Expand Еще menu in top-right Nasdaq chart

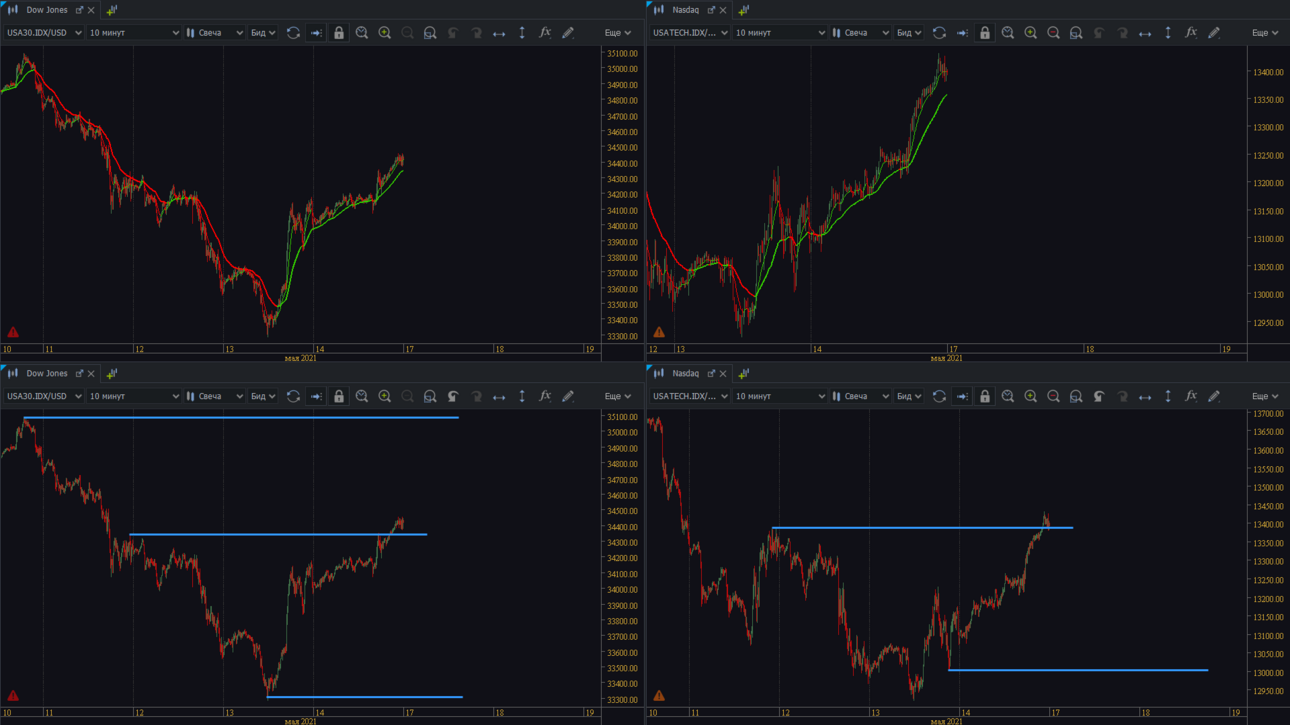click(1265, 33)
